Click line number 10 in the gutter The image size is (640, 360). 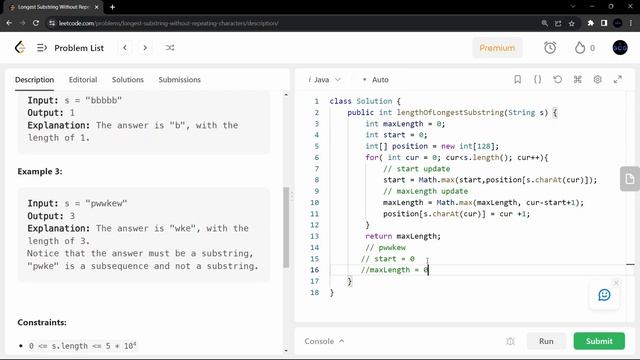(x=314, y=202)
